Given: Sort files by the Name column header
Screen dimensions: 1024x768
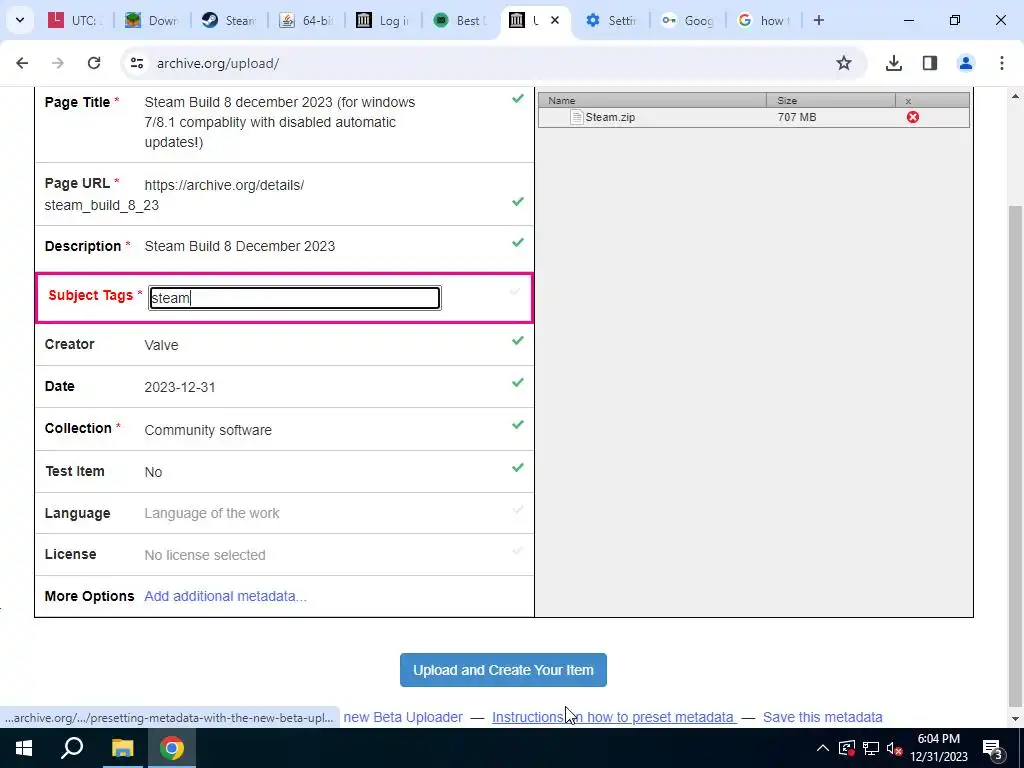Looking at the screenshot, I should [x=652, y=101].
